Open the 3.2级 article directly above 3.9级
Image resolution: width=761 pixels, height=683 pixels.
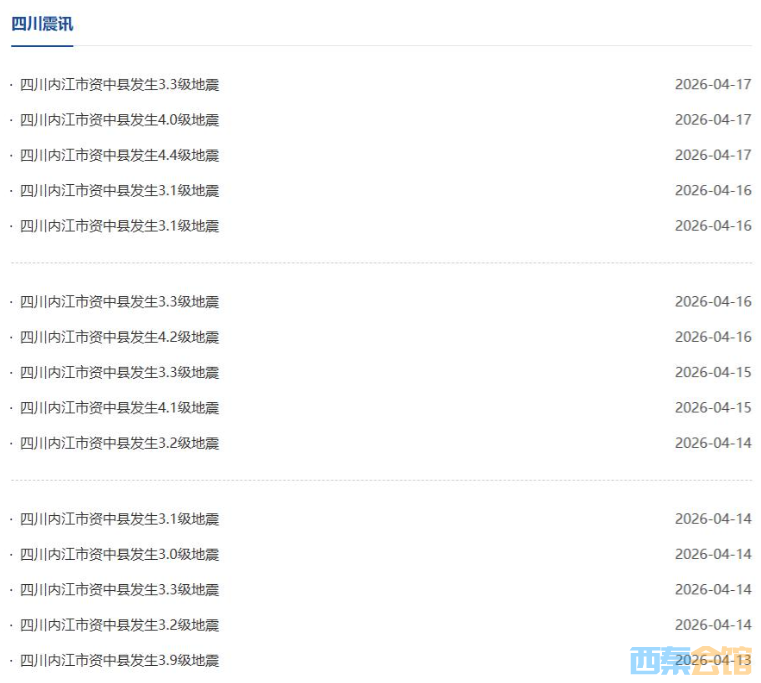[119, 625]
